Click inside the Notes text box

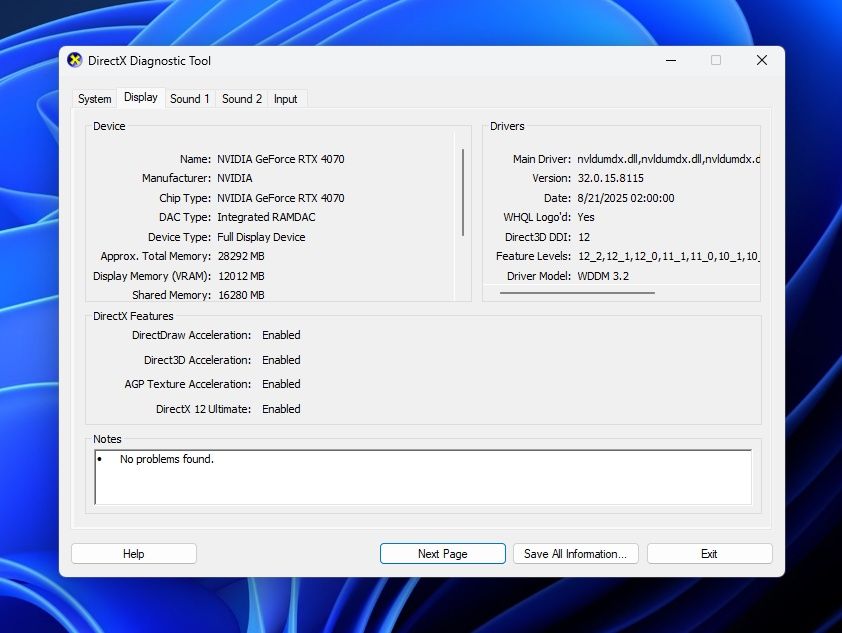pyautogui.click(x=423, y=477)
